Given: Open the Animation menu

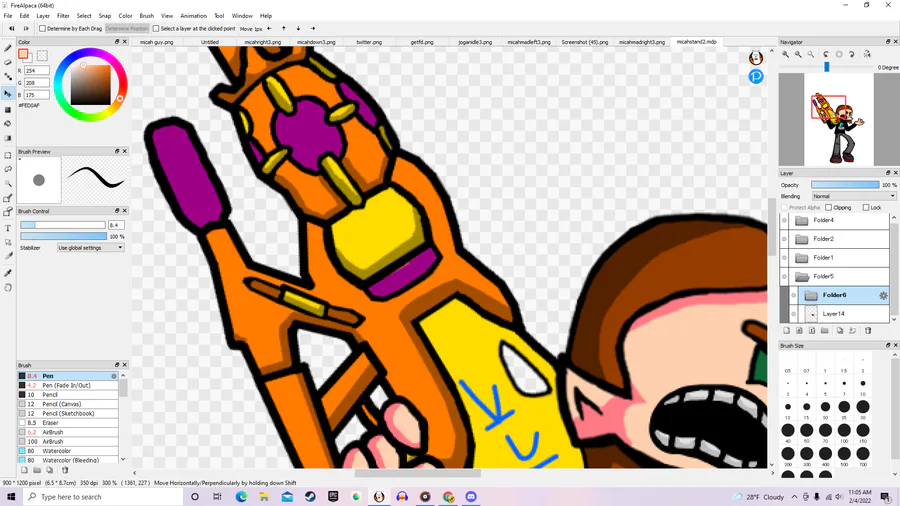Looking at the screenshot, I should 193,16.
